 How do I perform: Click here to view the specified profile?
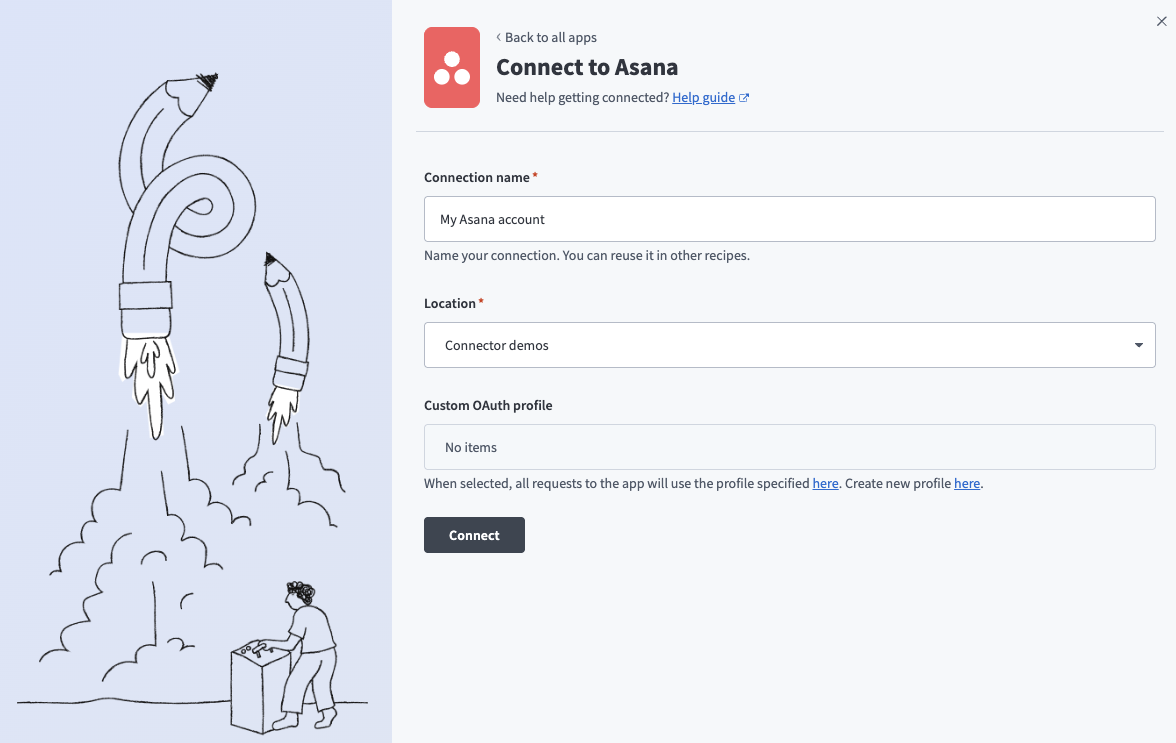(x=825, y=483)
